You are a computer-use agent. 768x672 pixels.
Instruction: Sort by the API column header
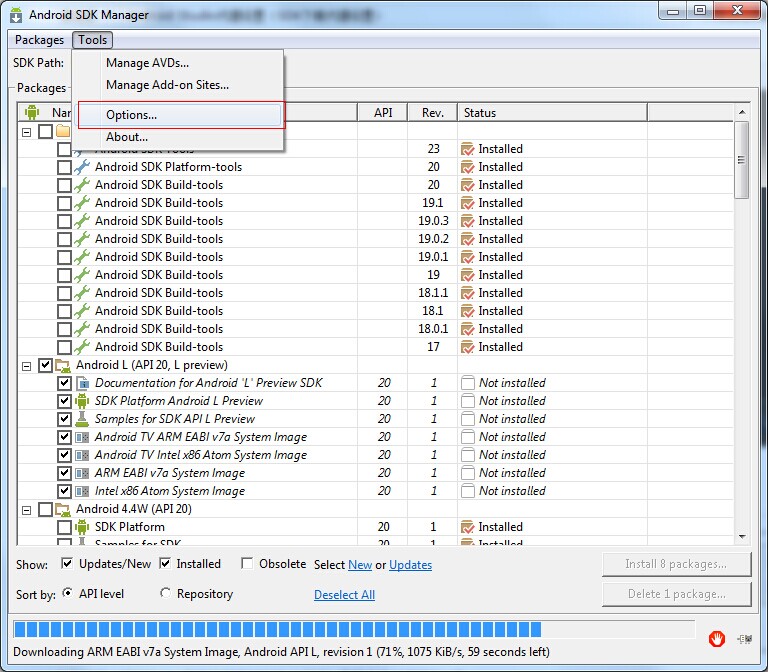click(383, 113)
